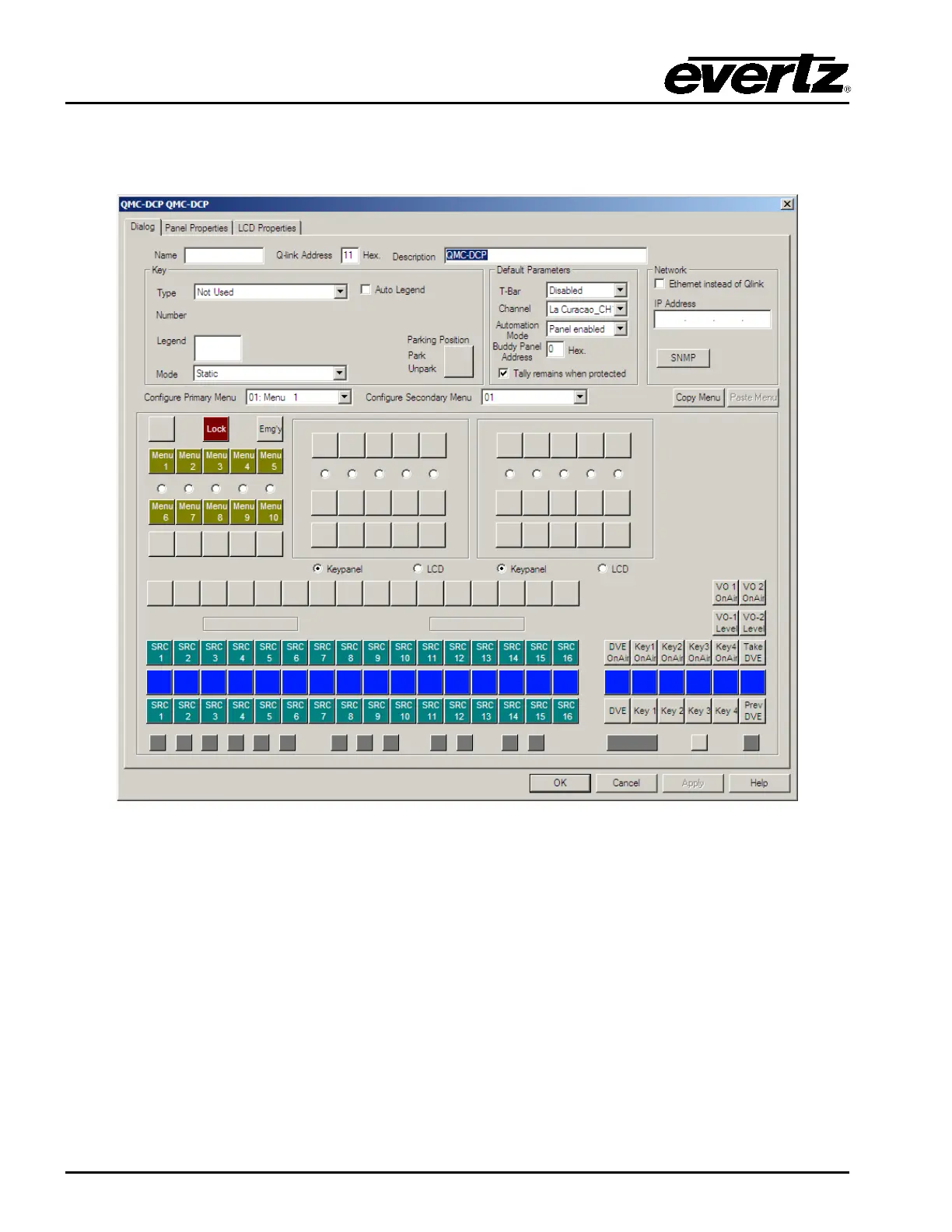952x1232 pixels.
Task: Switch to Panel Properties tab
Action: (196, 228)
